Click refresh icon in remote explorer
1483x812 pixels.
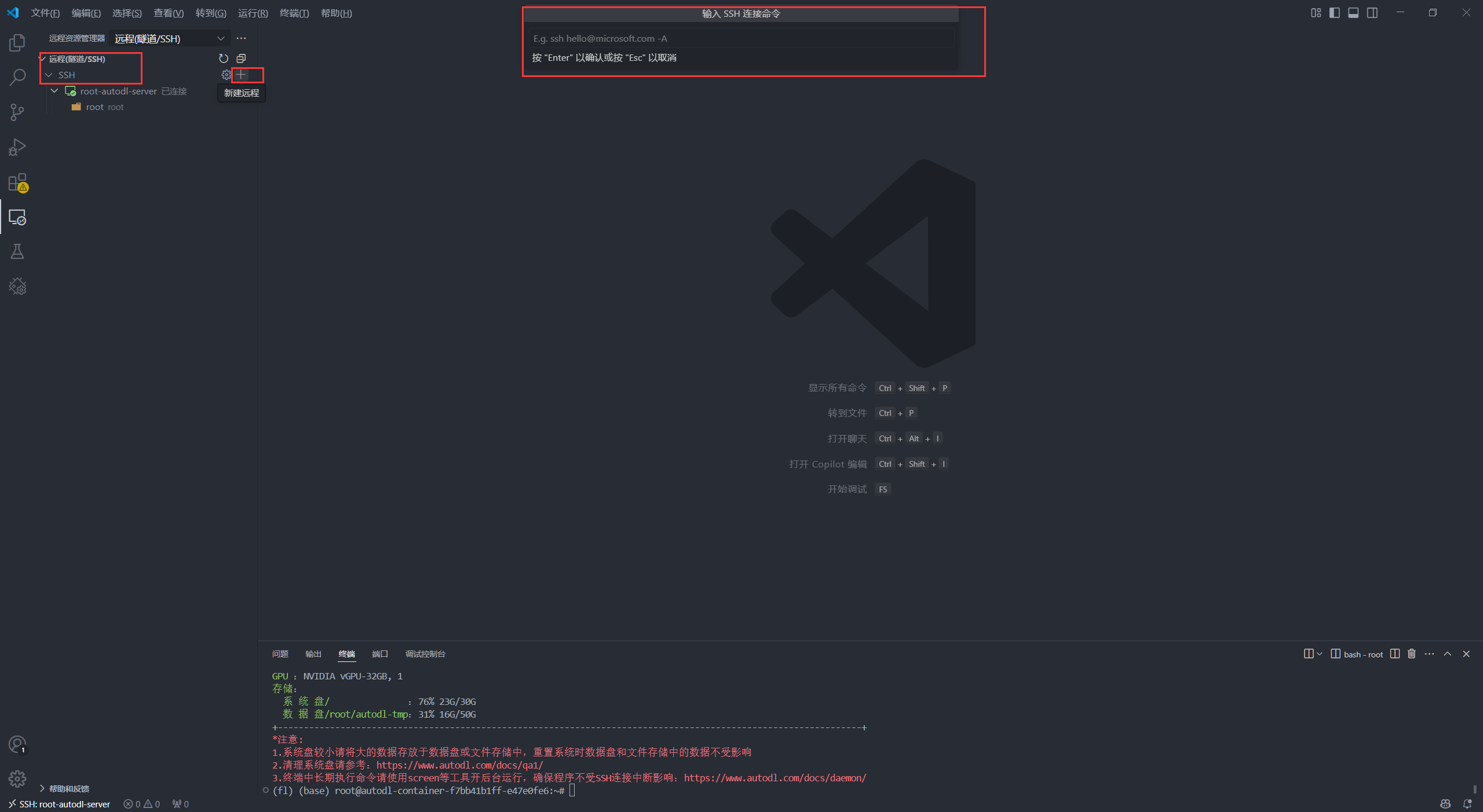(224, 58)
